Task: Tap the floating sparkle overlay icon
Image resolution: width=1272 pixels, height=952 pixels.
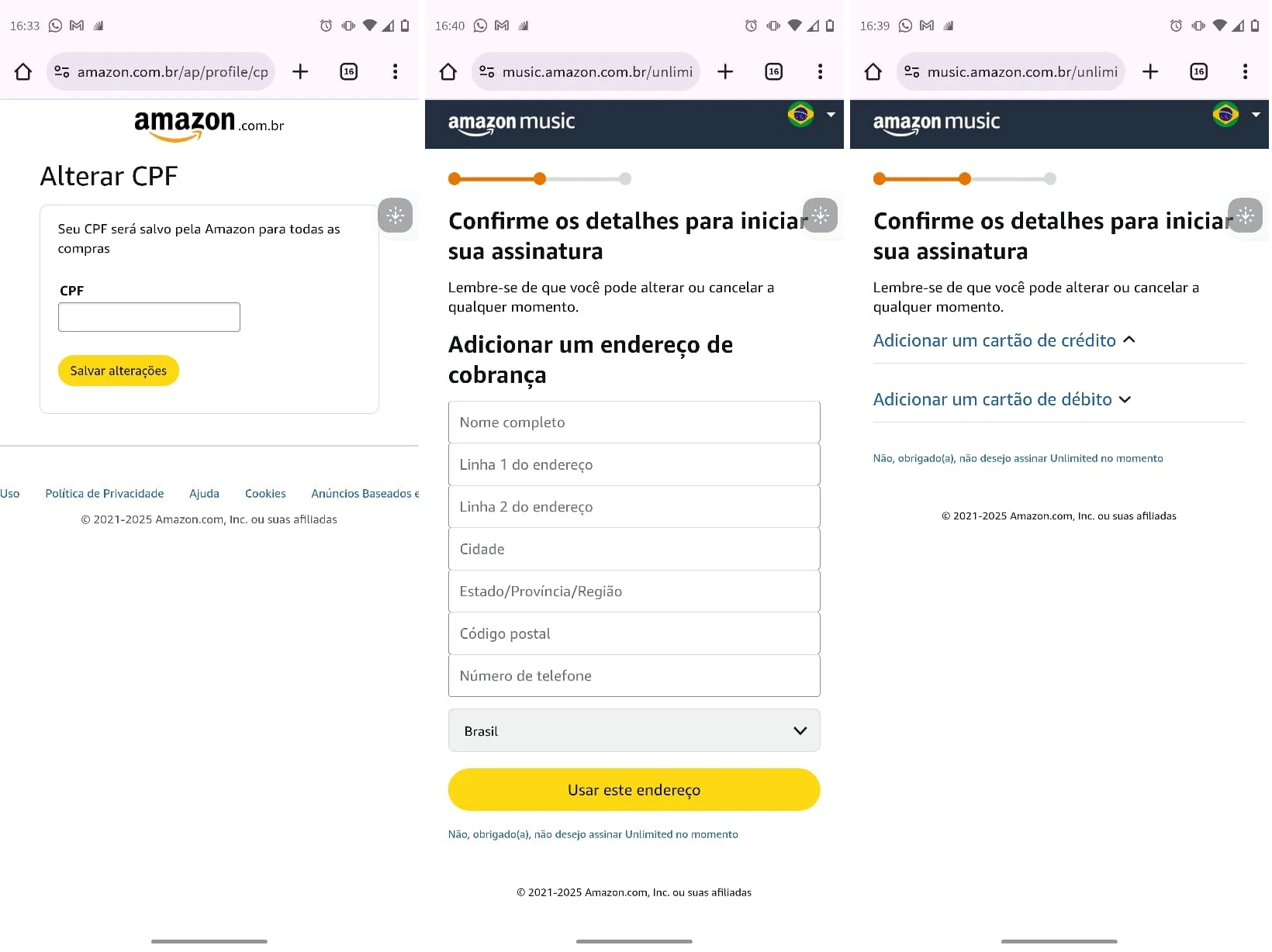Action: [x=396, y=216]
